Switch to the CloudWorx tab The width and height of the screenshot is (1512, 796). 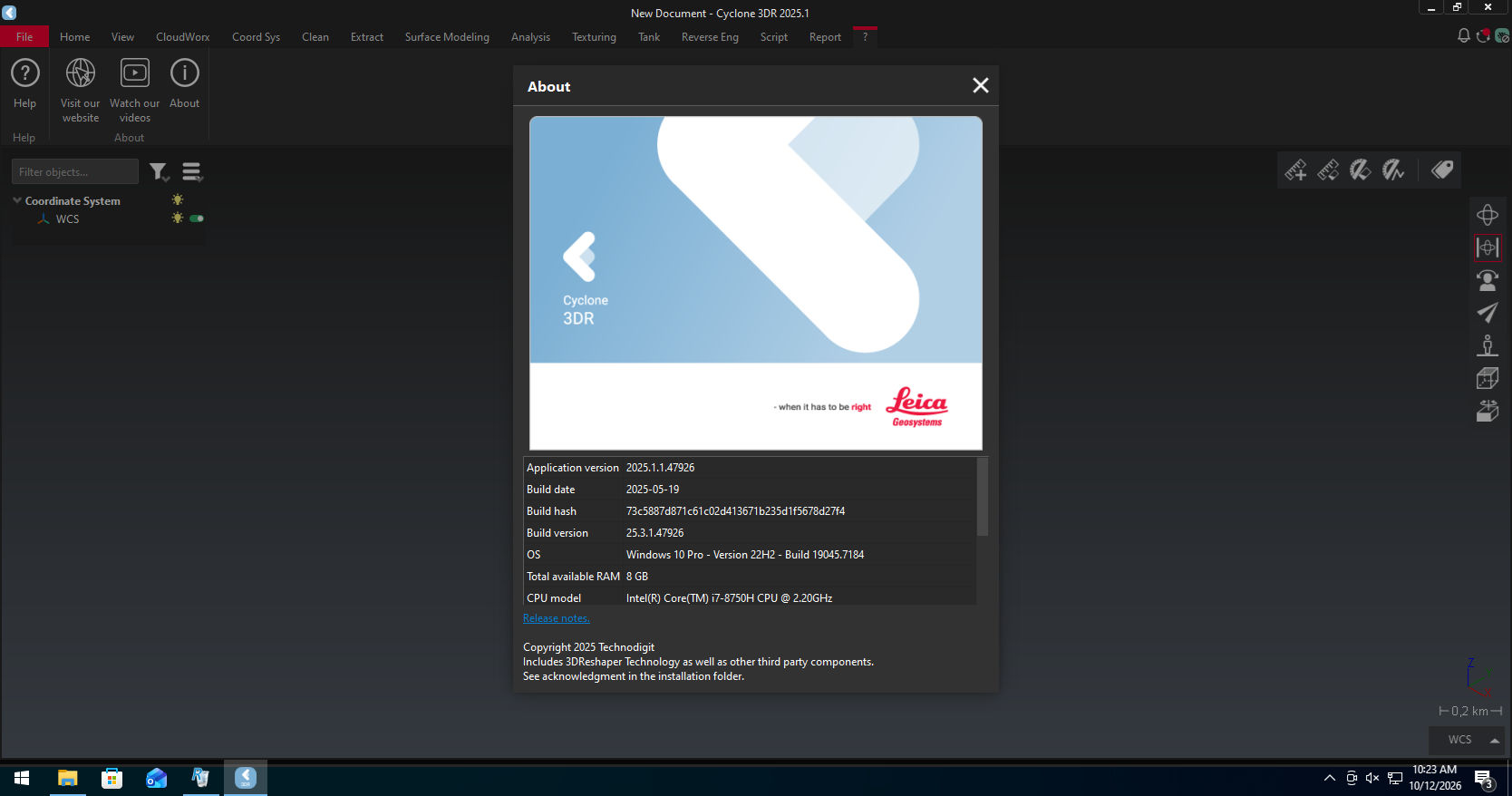[183, 37]
